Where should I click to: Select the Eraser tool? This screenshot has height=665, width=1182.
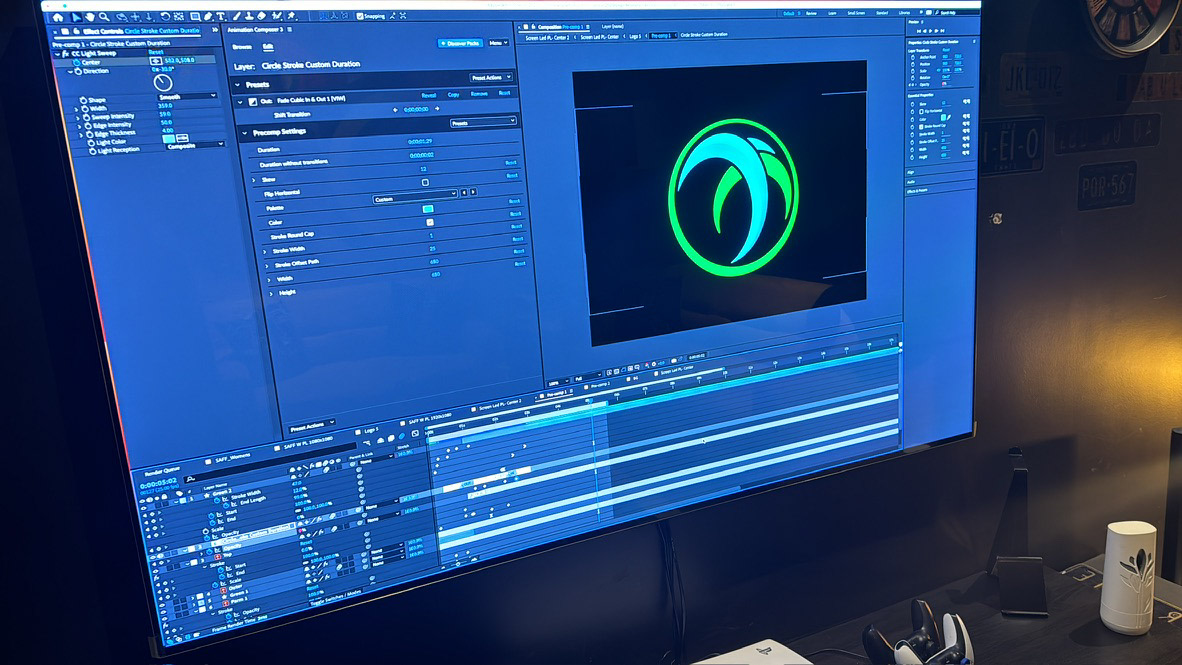[x=262, y=16]
